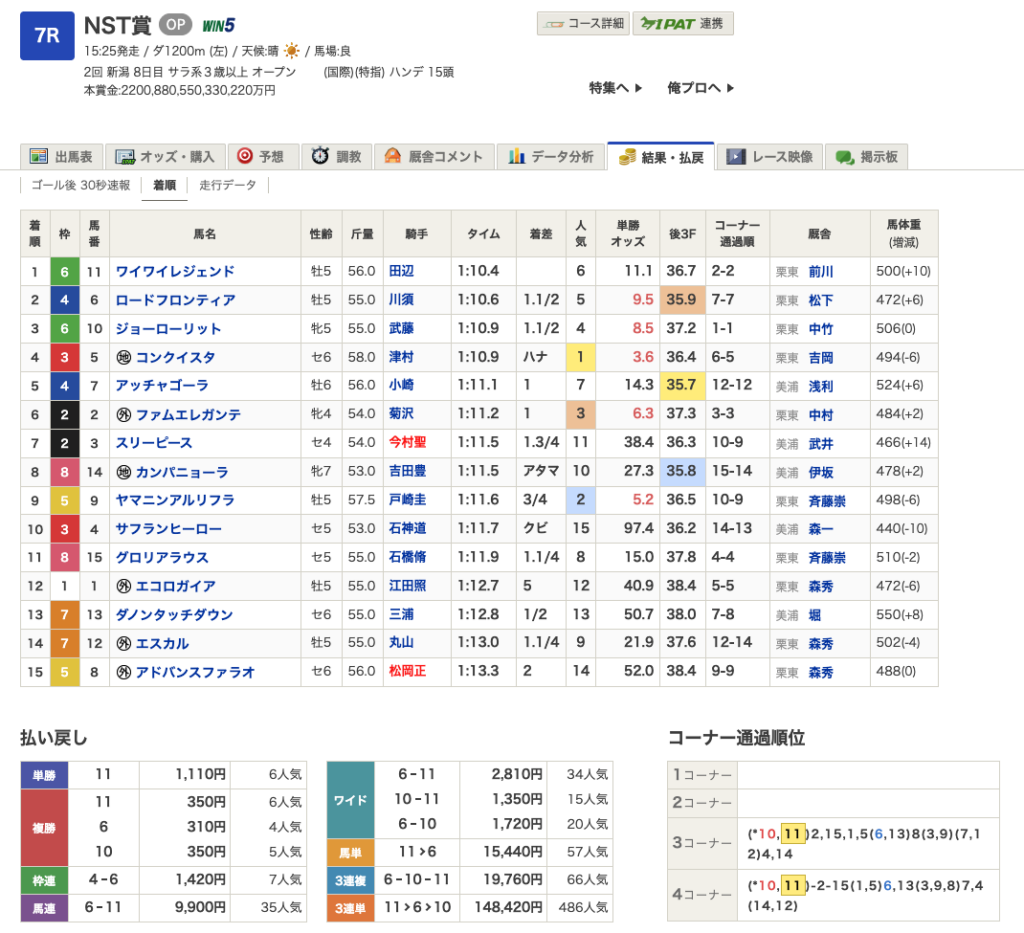Viewport: 1024px width, 933px height.
Task: Click the speech bubble icon beside 掲示板
Action: (x=845, y=157)
